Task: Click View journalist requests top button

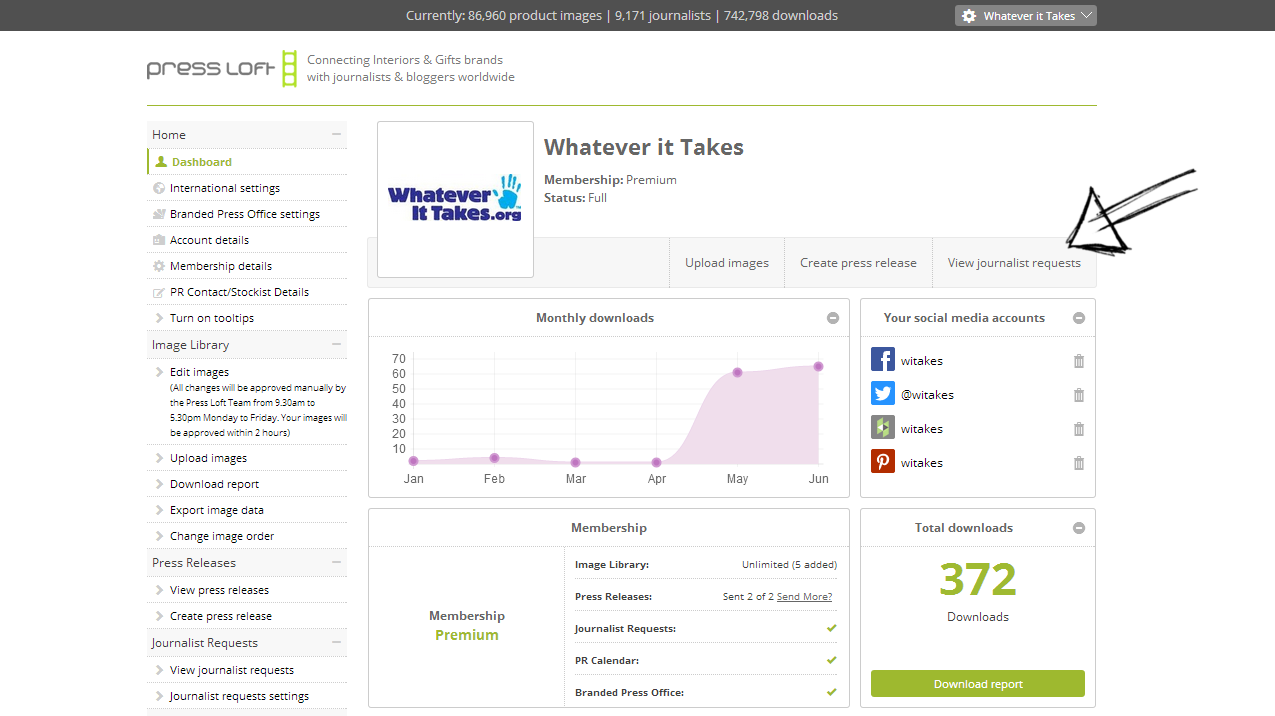Action: coord(1014,263)
